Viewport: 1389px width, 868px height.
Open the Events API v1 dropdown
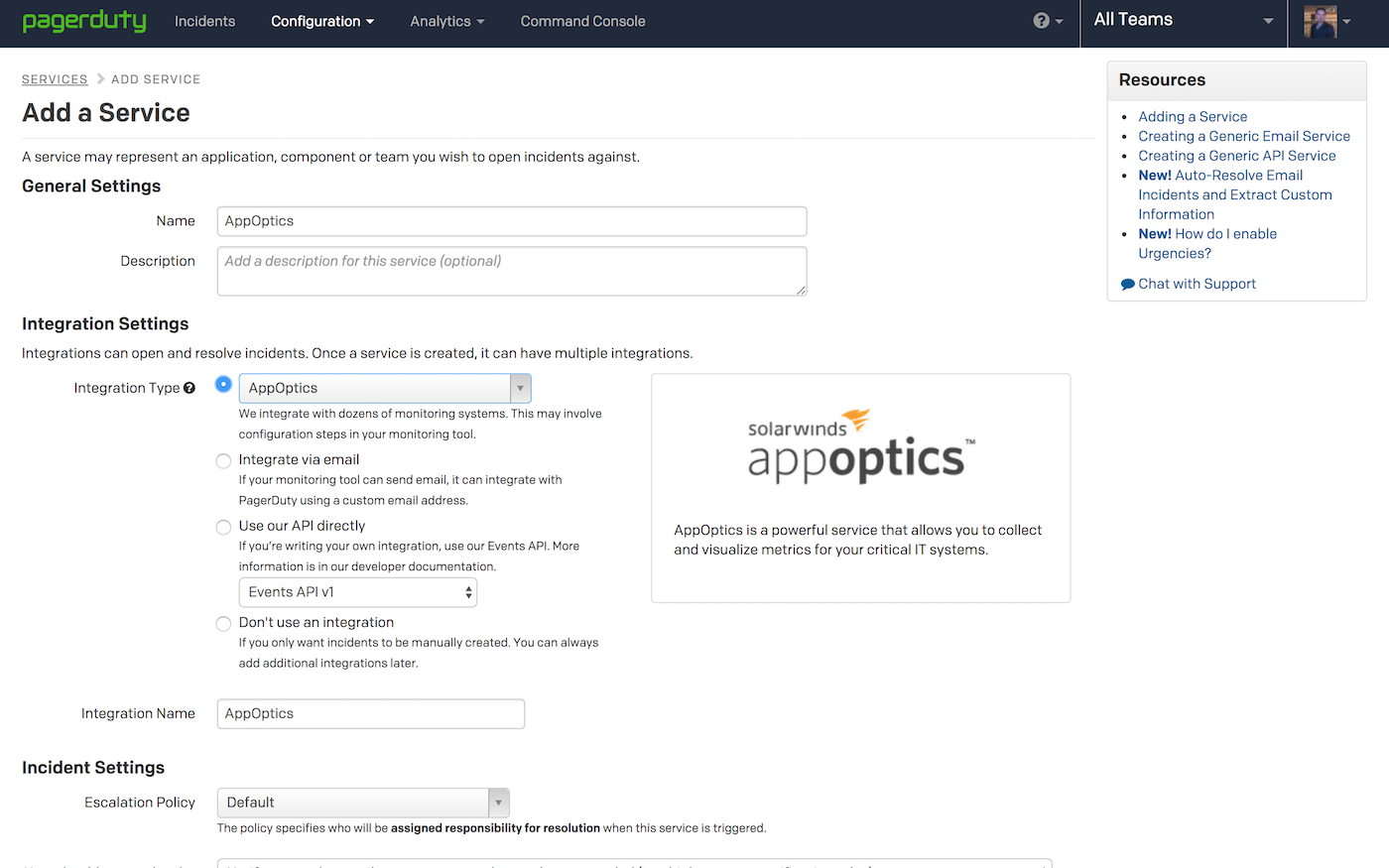pos(357,591)
